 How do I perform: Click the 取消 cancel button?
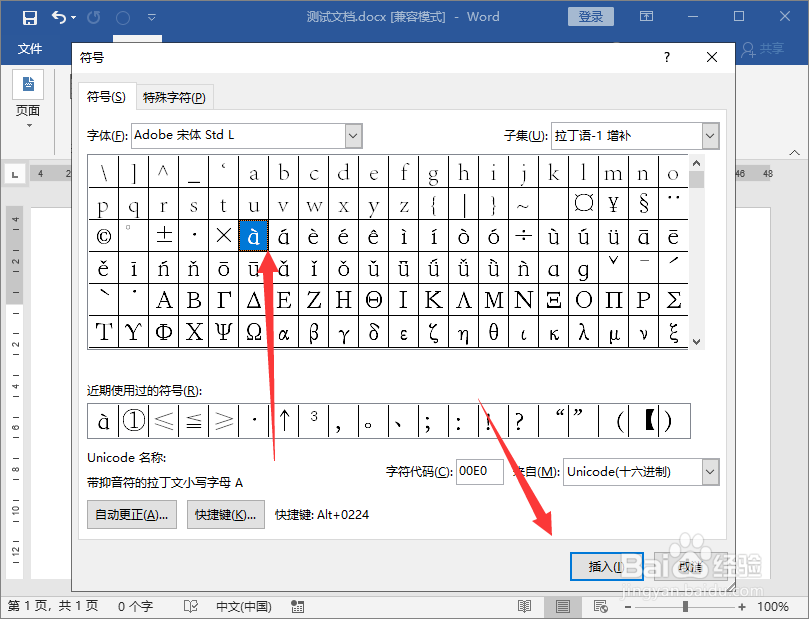click(x=690, y=566)
